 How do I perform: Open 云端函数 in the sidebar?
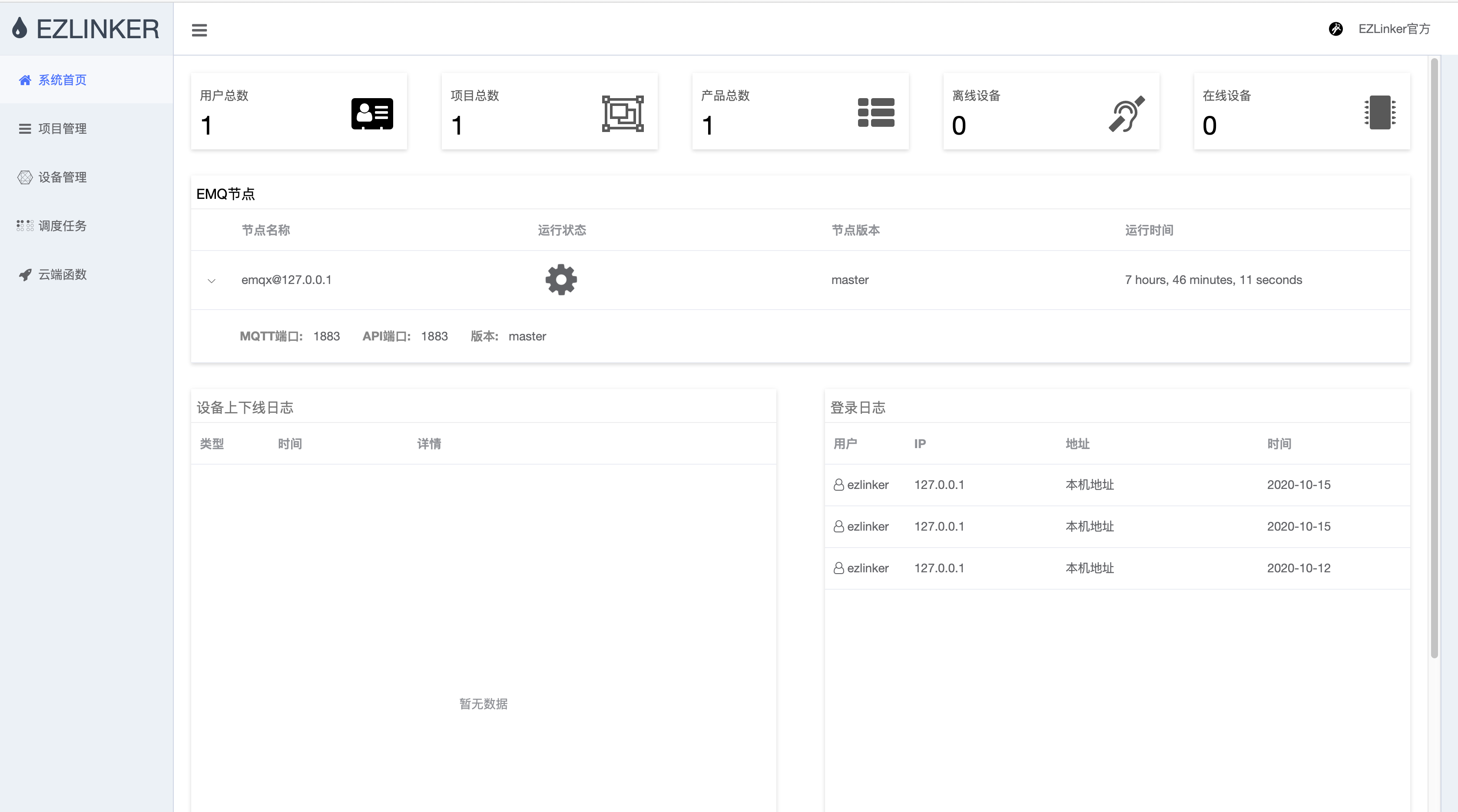pyautogui.click(x=86, y=274)
